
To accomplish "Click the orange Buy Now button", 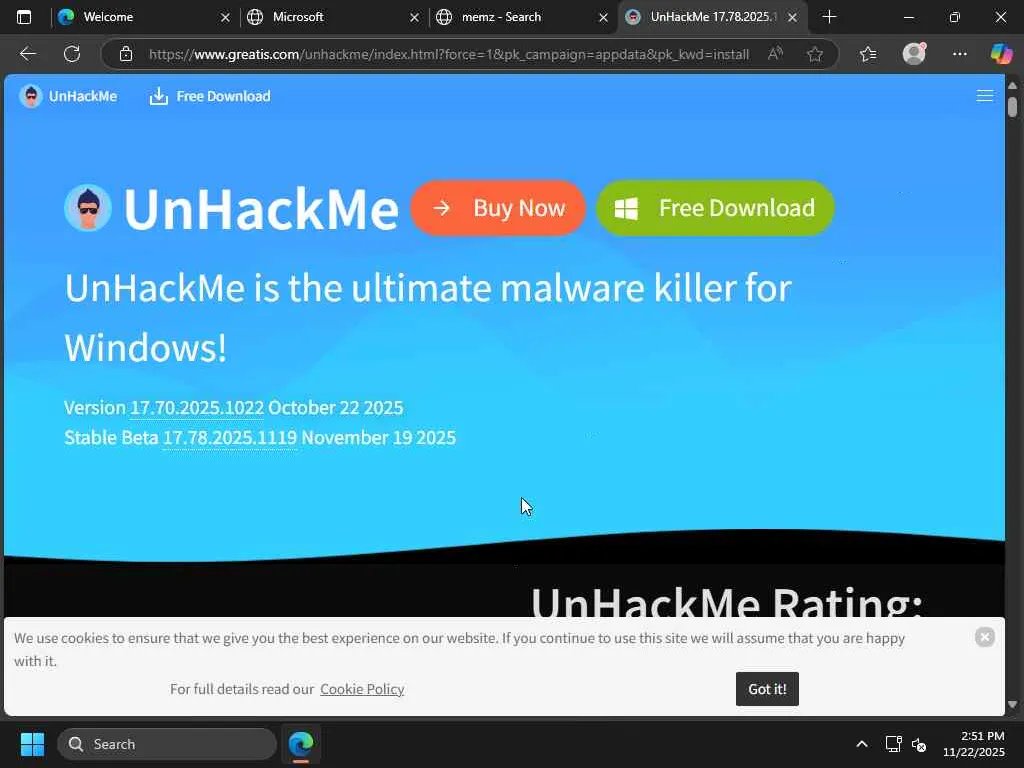I will pos(498,208).
